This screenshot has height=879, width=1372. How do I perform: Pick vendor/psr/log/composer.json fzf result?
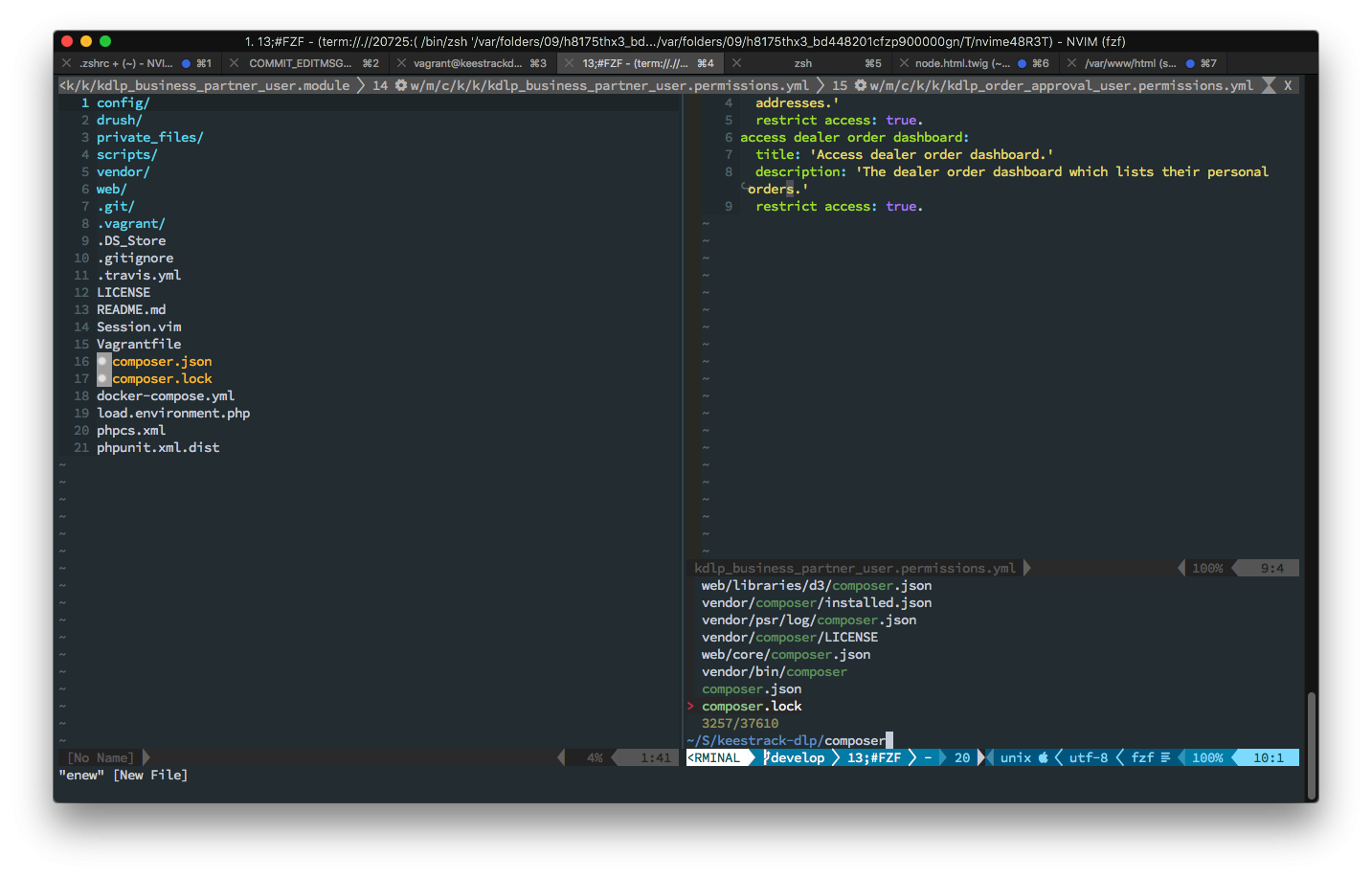pyautogui.click(x=809, y=620)
